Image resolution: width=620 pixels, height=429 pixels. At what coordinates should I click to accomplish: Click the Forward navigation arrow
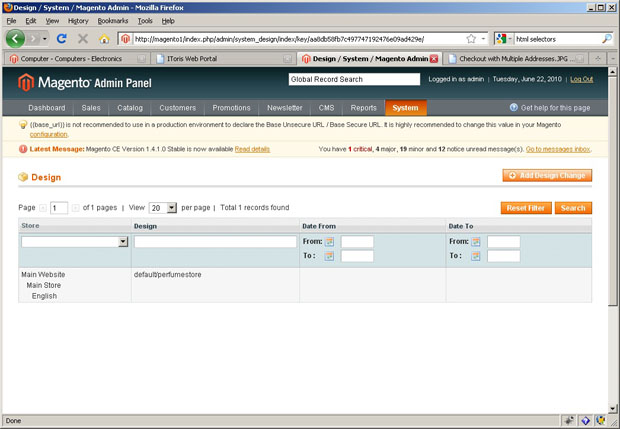[34, 39]
